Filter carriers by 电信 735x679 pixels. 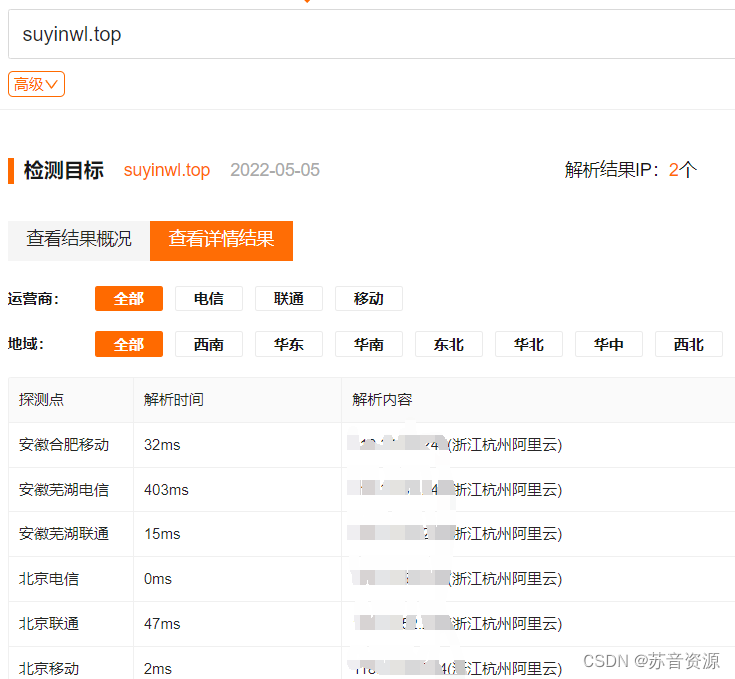point(209,298)
